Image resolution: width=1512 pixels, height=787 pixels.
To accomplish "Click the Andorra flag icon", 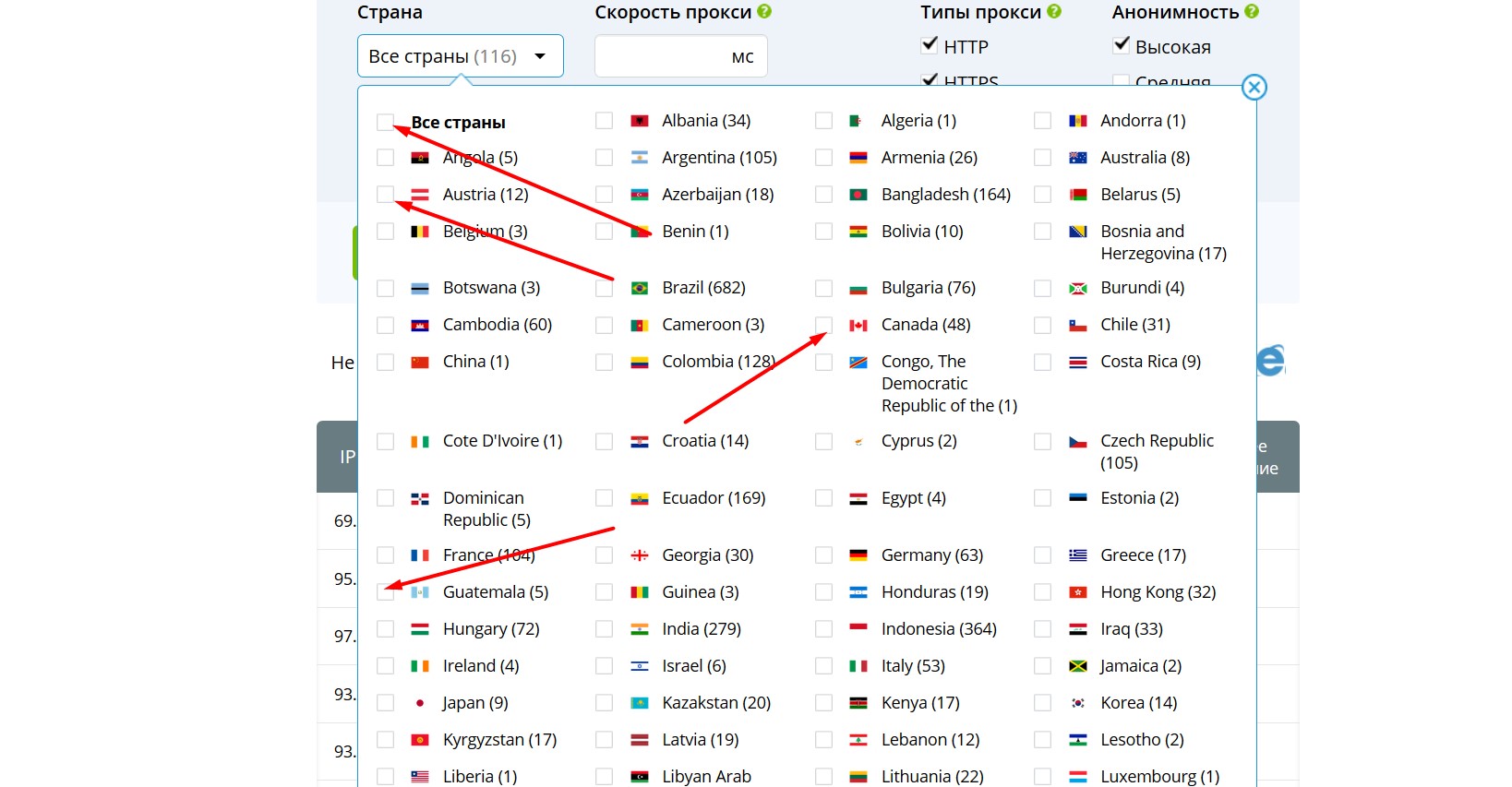I will 1078,121.
